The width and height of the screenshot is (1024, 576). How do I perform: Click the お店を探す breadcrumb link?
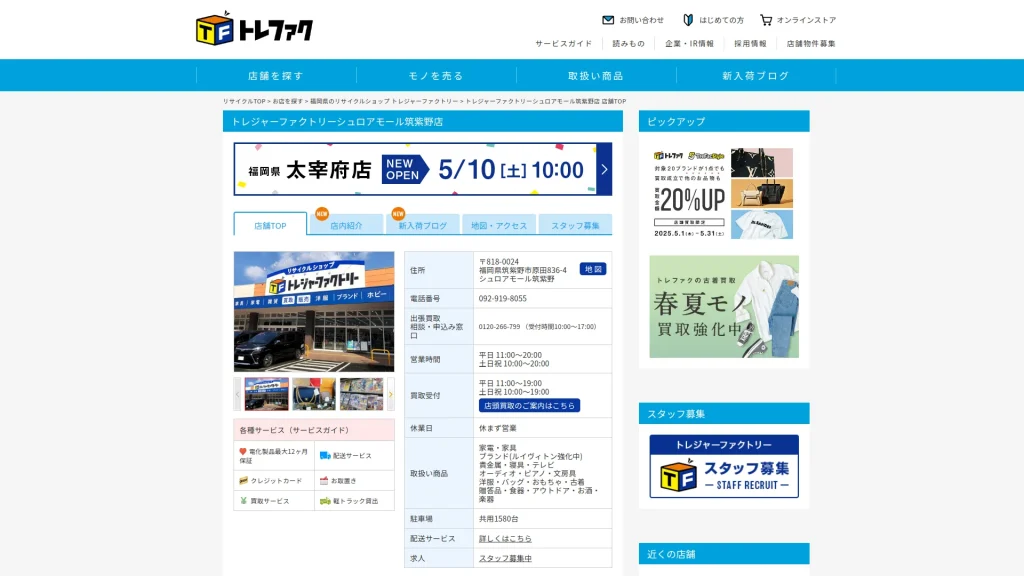coord(287,101)
